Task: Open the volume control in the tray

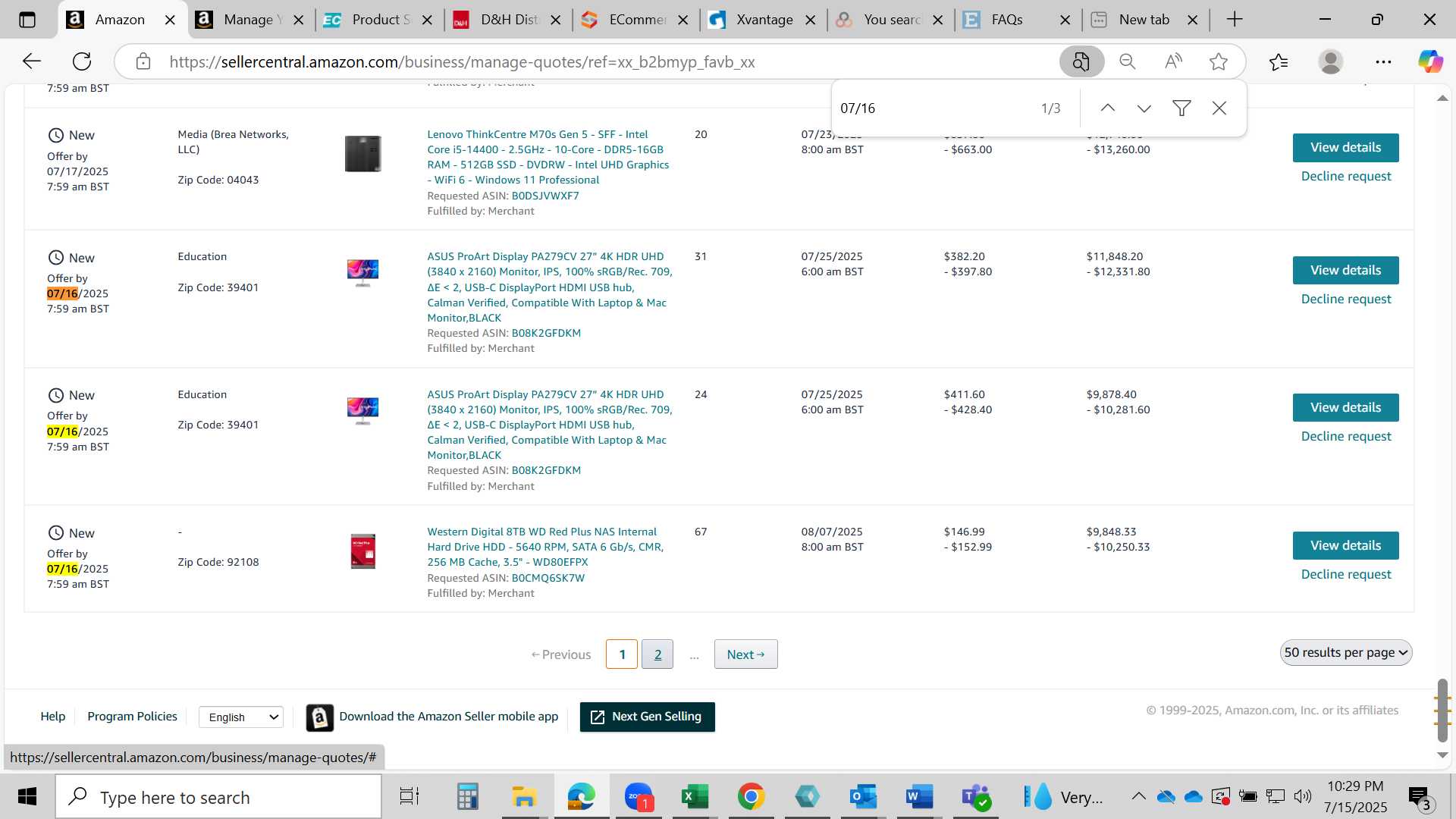Action: 1303,796
